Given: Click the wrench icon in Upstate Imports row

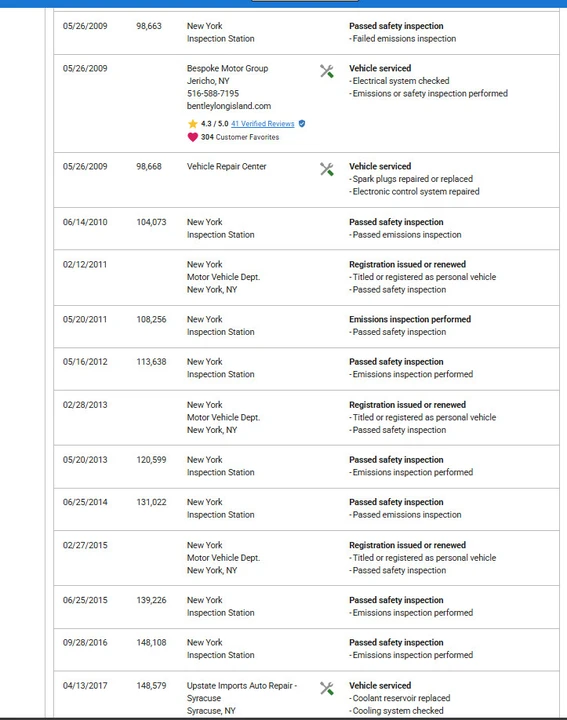Looking at the screenshot, I should [x=326, y=688].
